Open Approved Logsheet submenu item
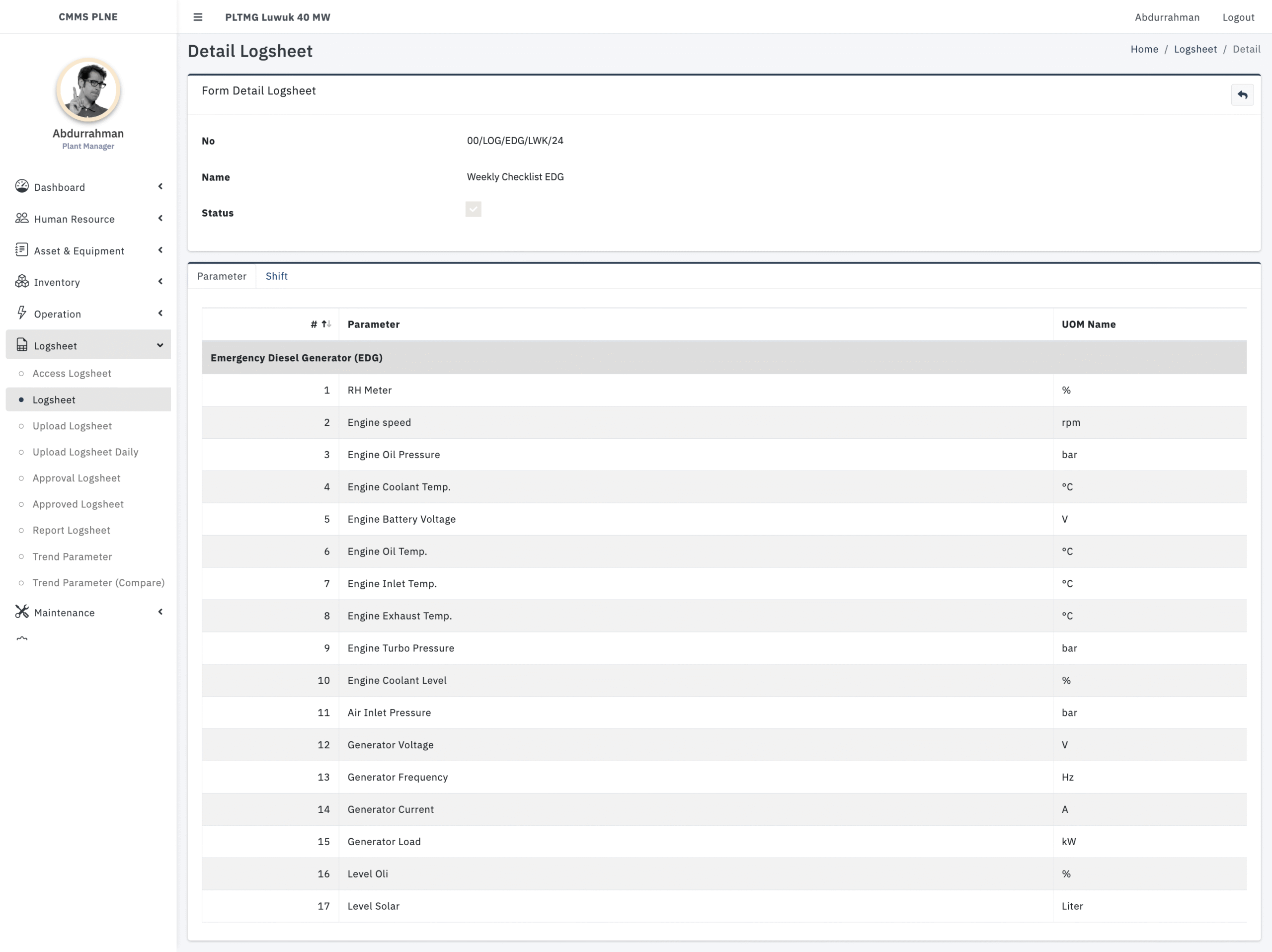This screenshot has height=952, width=1272. click(x=88, y=504)
